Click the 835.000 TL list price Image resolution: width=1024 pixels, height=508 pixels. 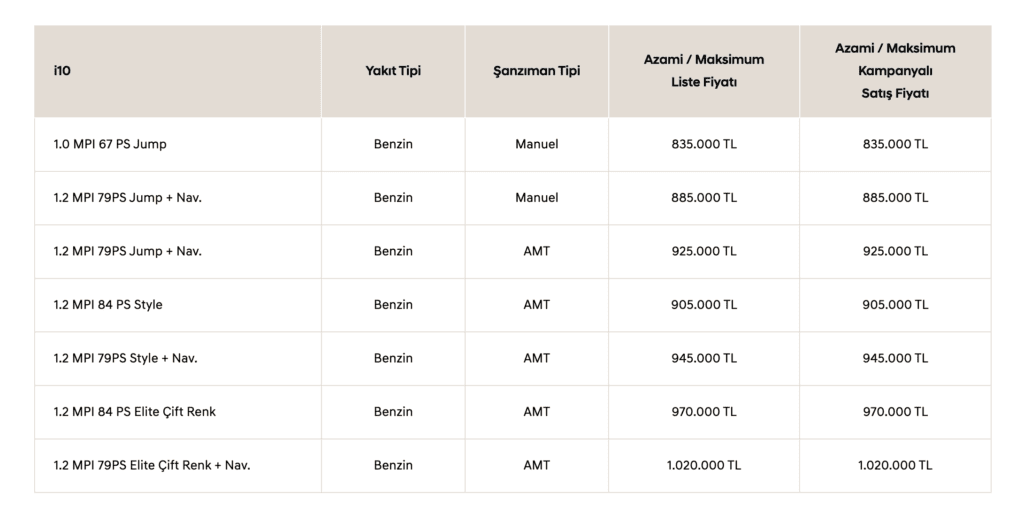pos(704,144)
